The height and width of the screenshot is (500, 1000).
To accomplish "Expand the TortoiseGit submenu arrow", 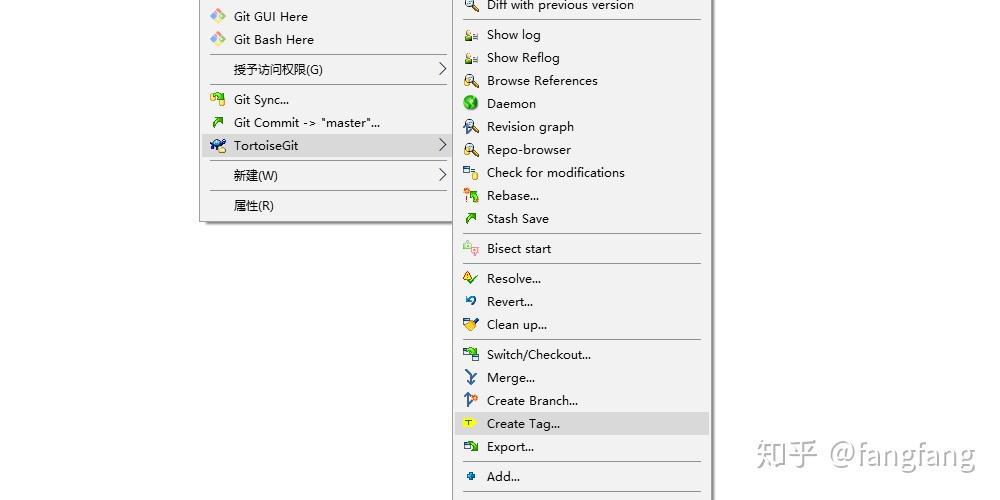I will tap(442, 146).
